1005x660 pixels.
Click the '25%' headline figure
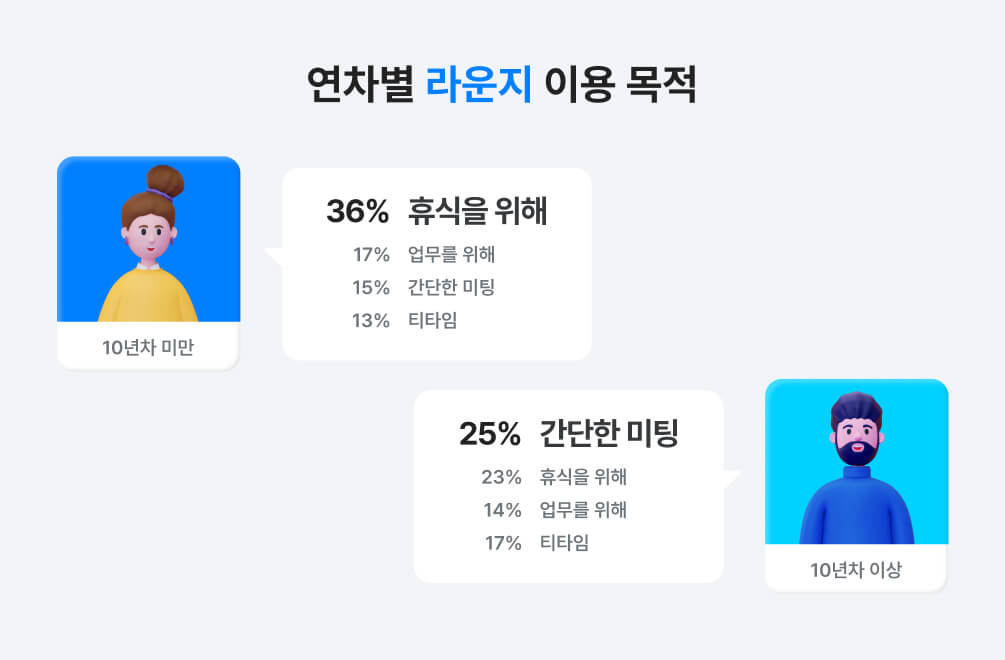click(x=490, y=434)
